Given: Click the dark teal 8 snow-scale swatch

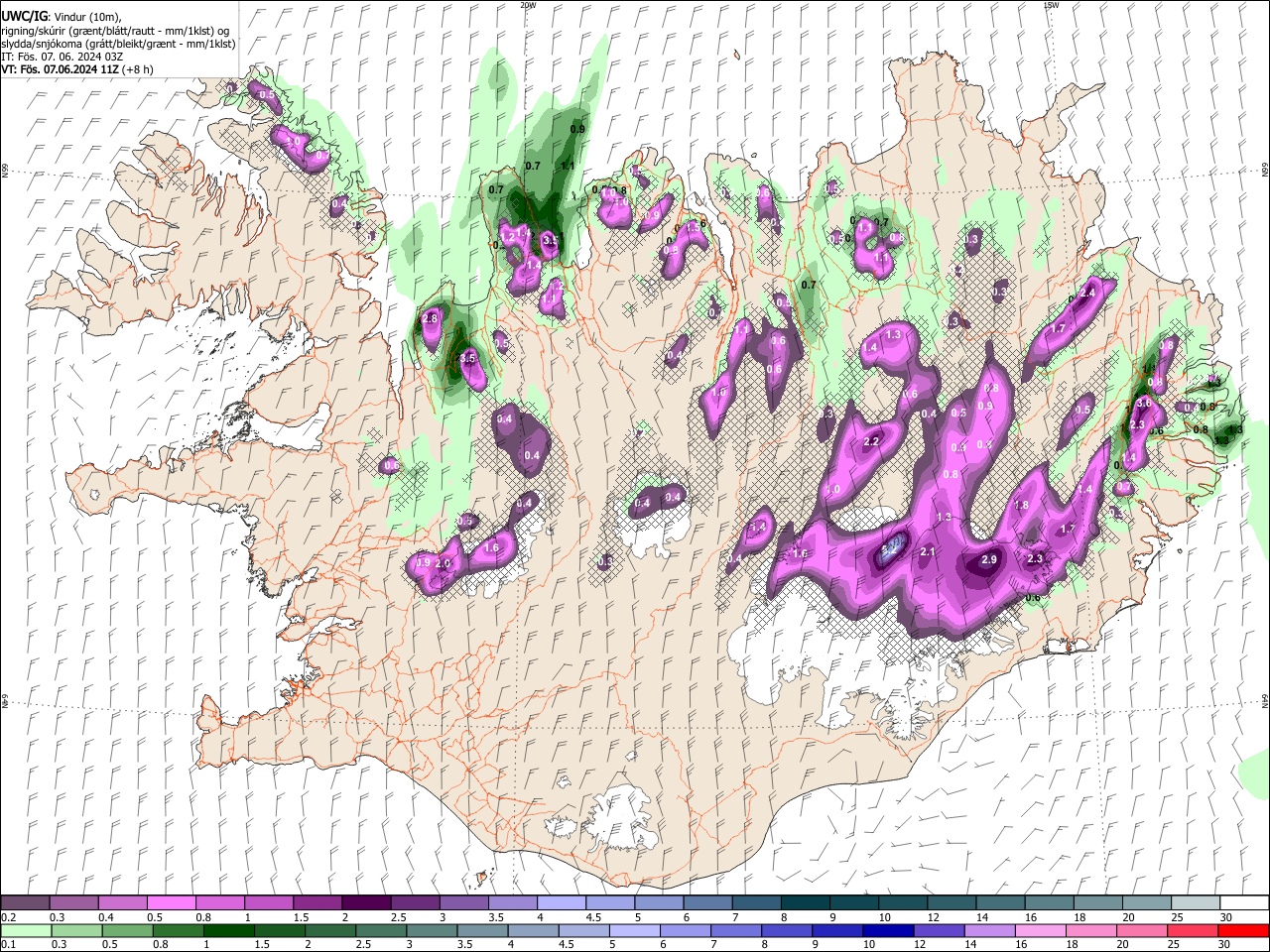Looking at the screenshot, I should pos(805,903).
